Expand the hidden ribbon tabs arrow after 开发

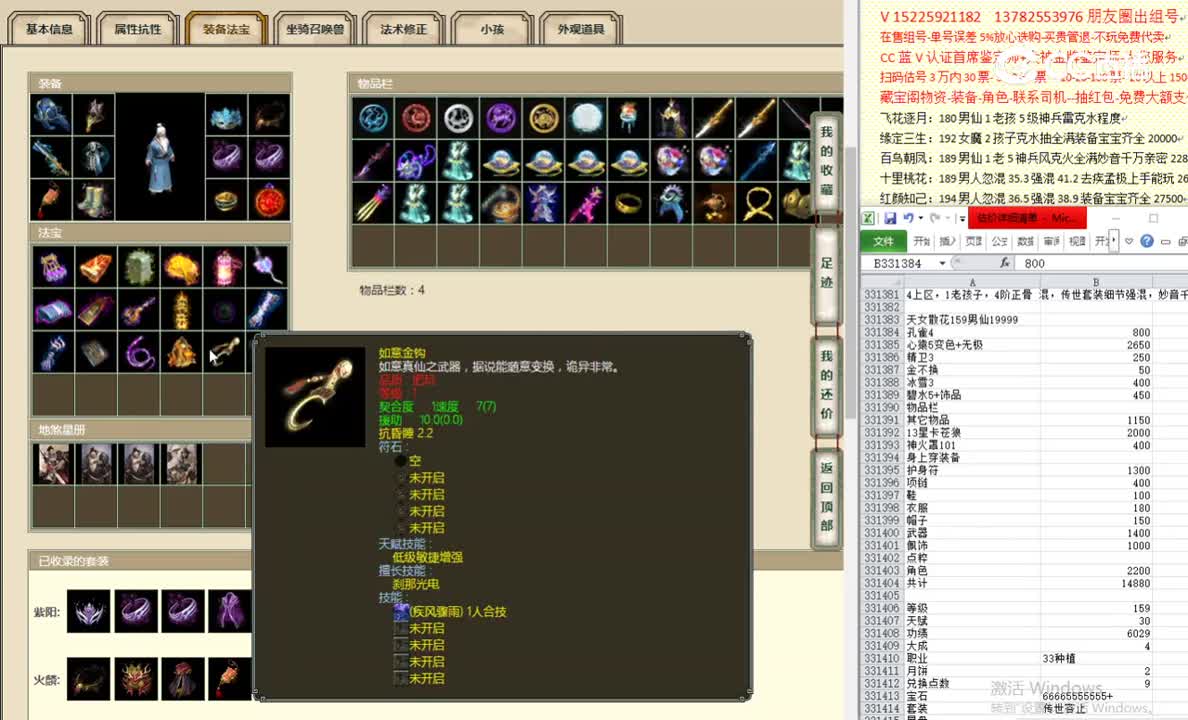[1113, 238]
